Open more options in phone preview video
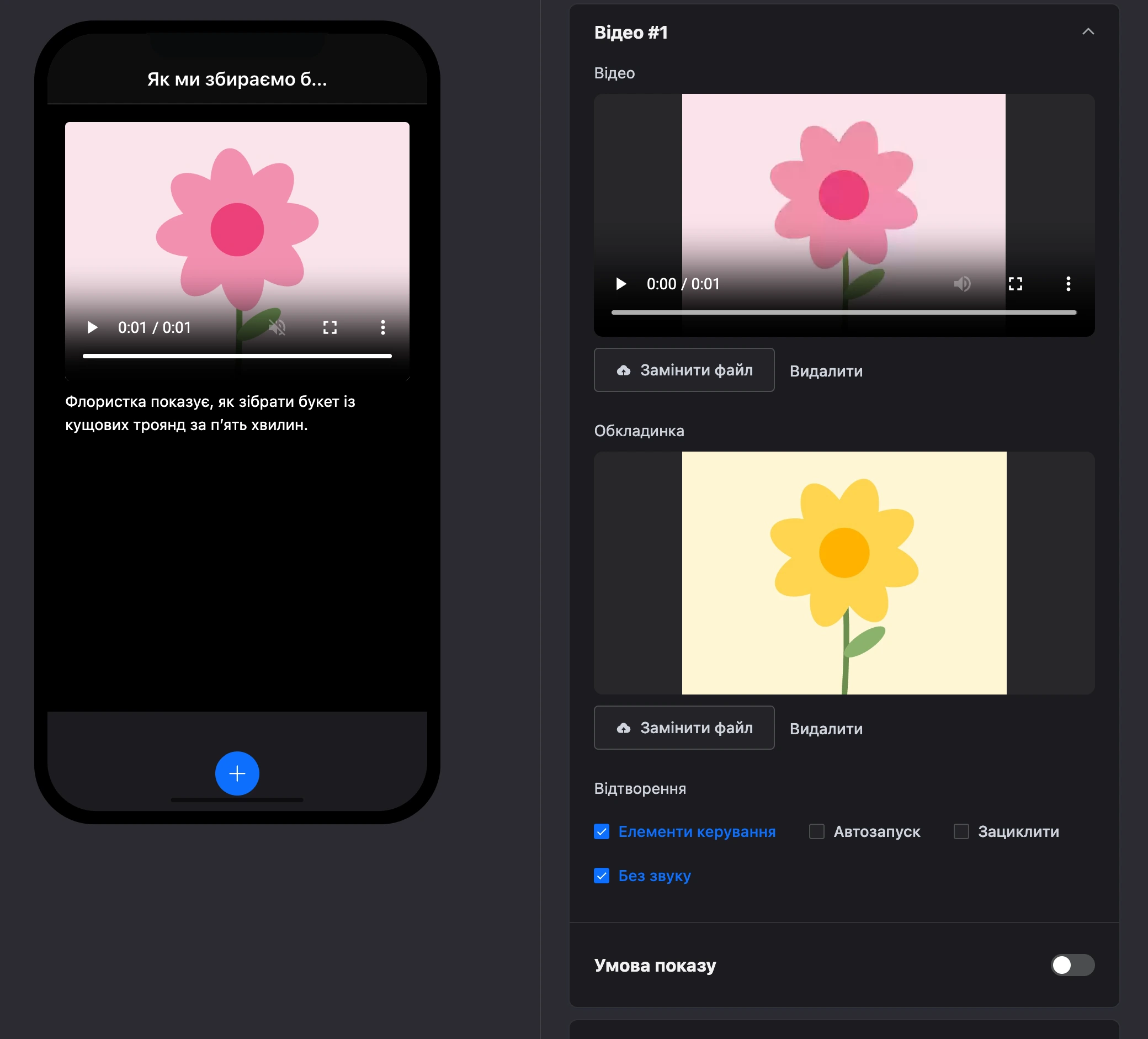The width and height of the screenshot is (1148, 1039). coord(382,327)
